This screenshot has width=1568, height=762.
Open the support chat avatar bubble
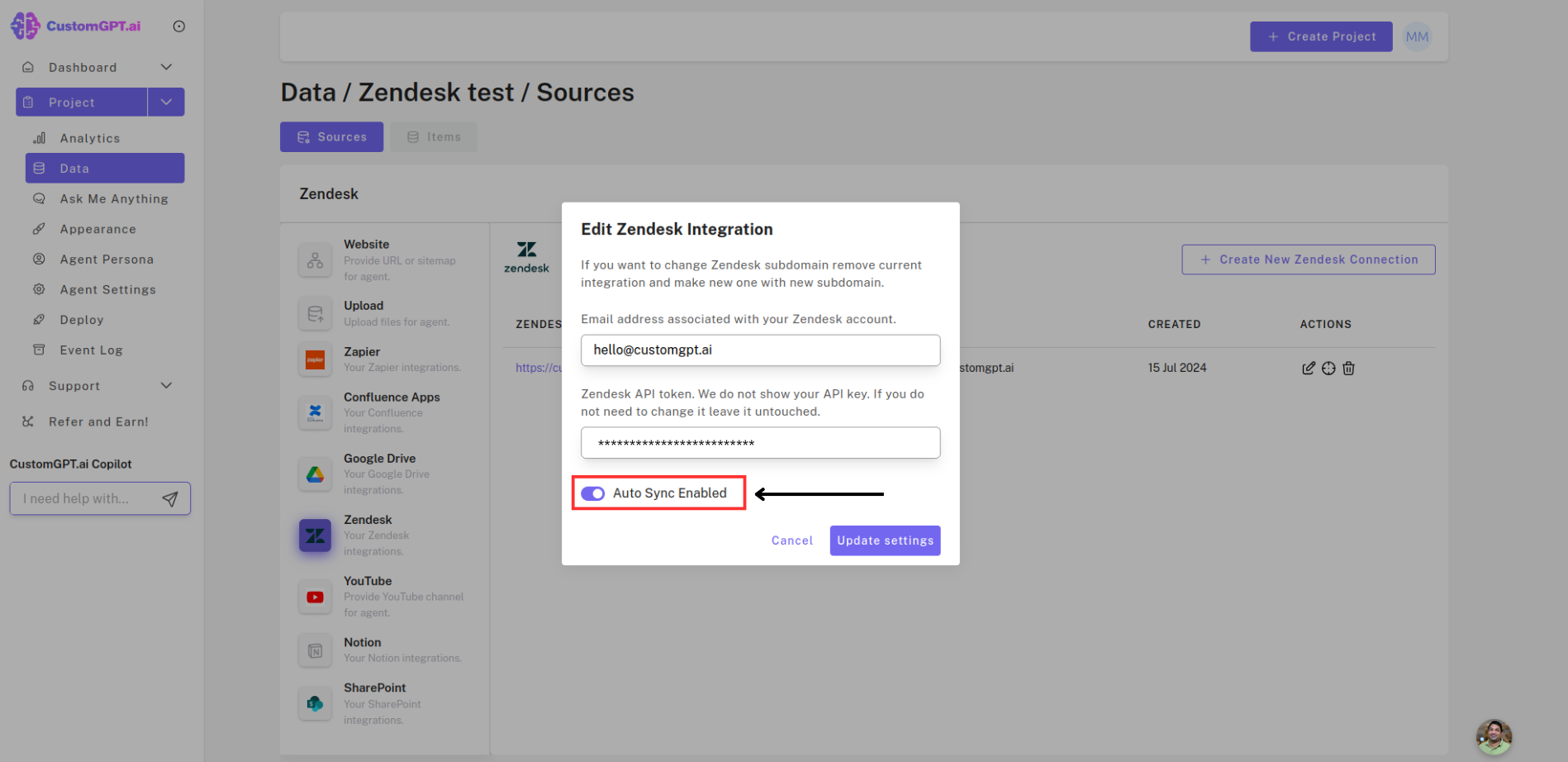tap(1494, 736)
